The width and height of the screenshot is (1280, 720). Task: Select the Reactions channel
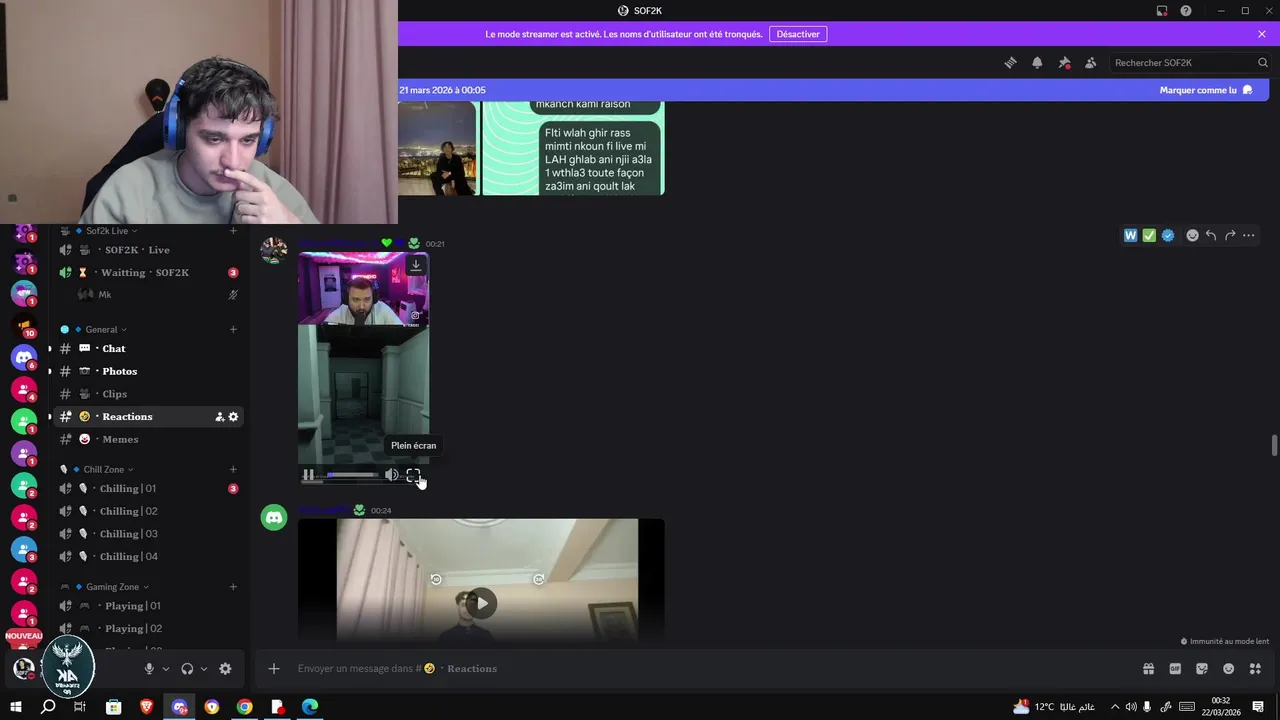click(148, 416)
